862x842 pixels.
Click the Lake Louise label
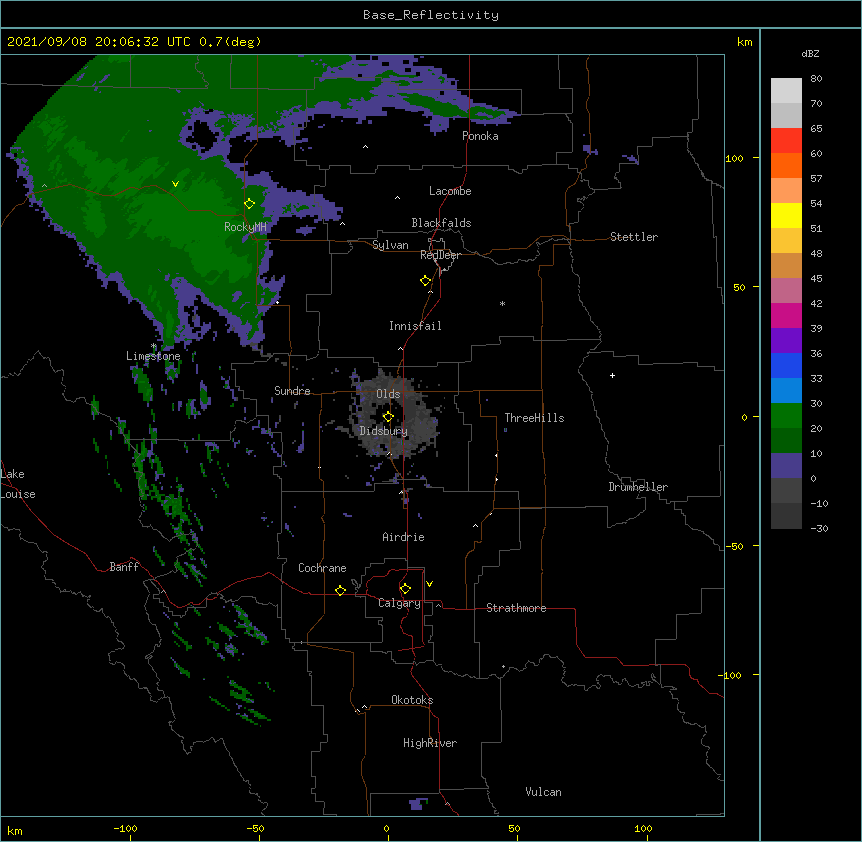pos(18,484)
